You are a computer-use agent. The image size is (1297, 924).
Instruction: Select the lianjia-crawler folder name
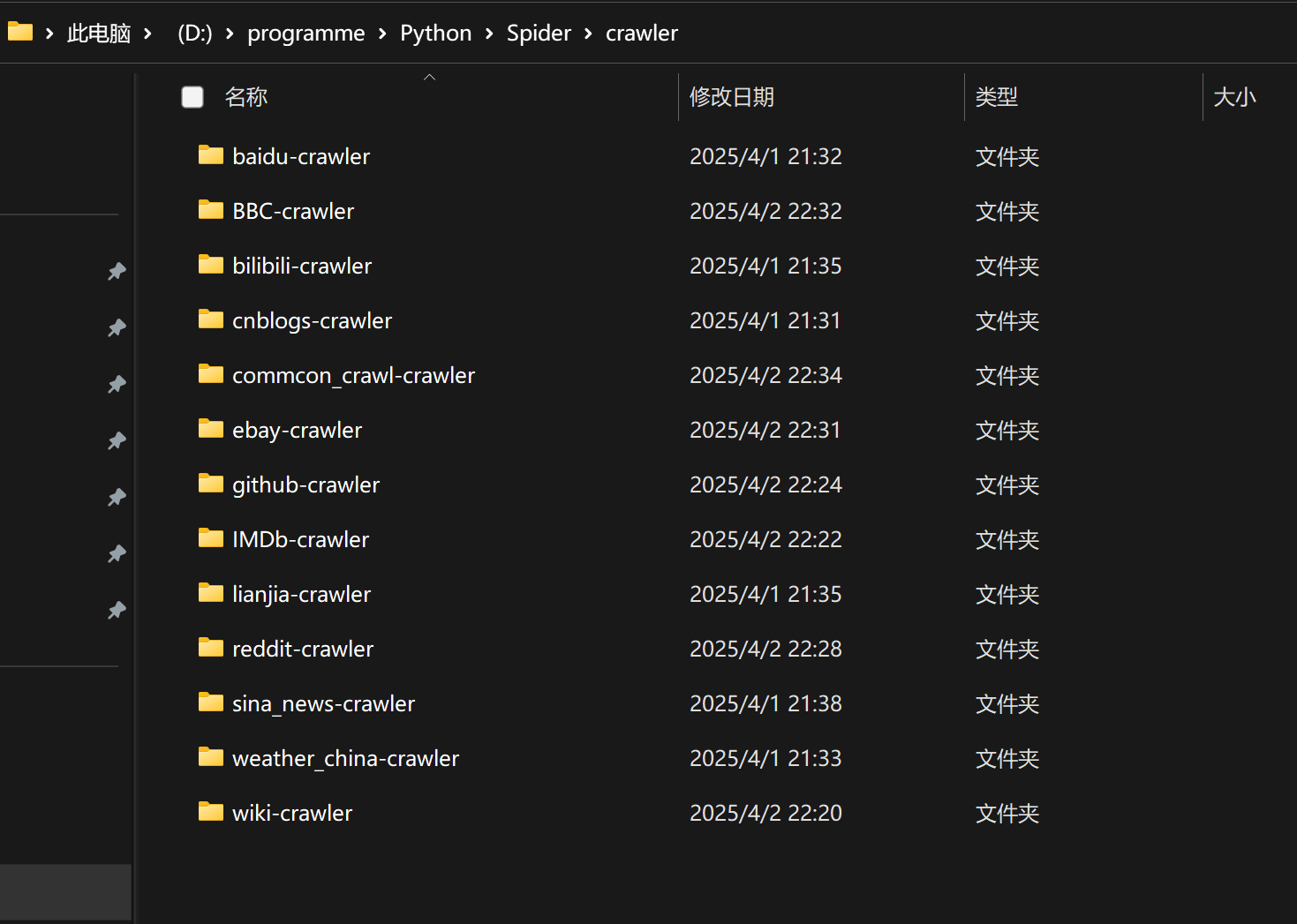click(301, 594)
